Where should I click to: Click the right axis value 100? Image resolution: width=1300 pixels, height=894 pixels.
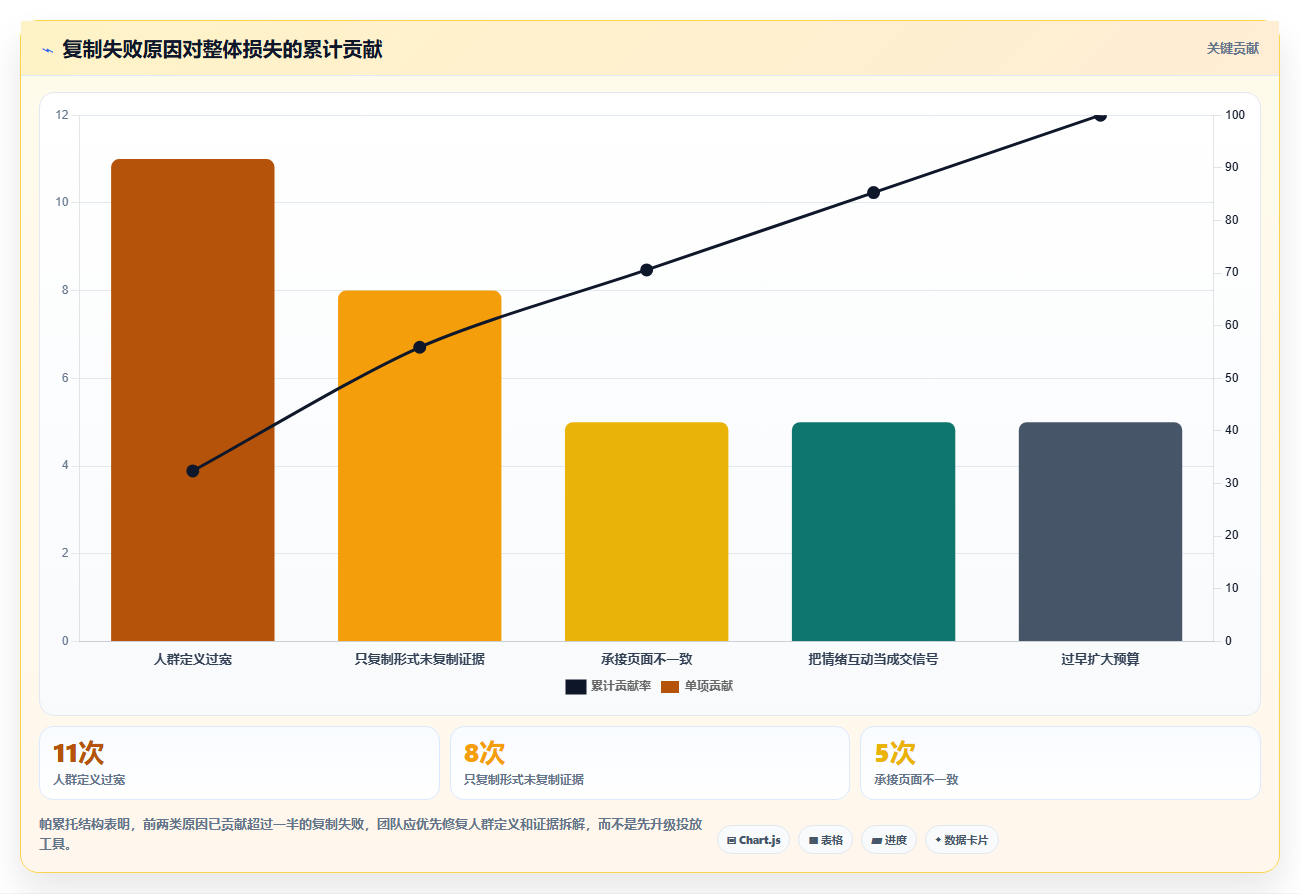(1235, 115)
